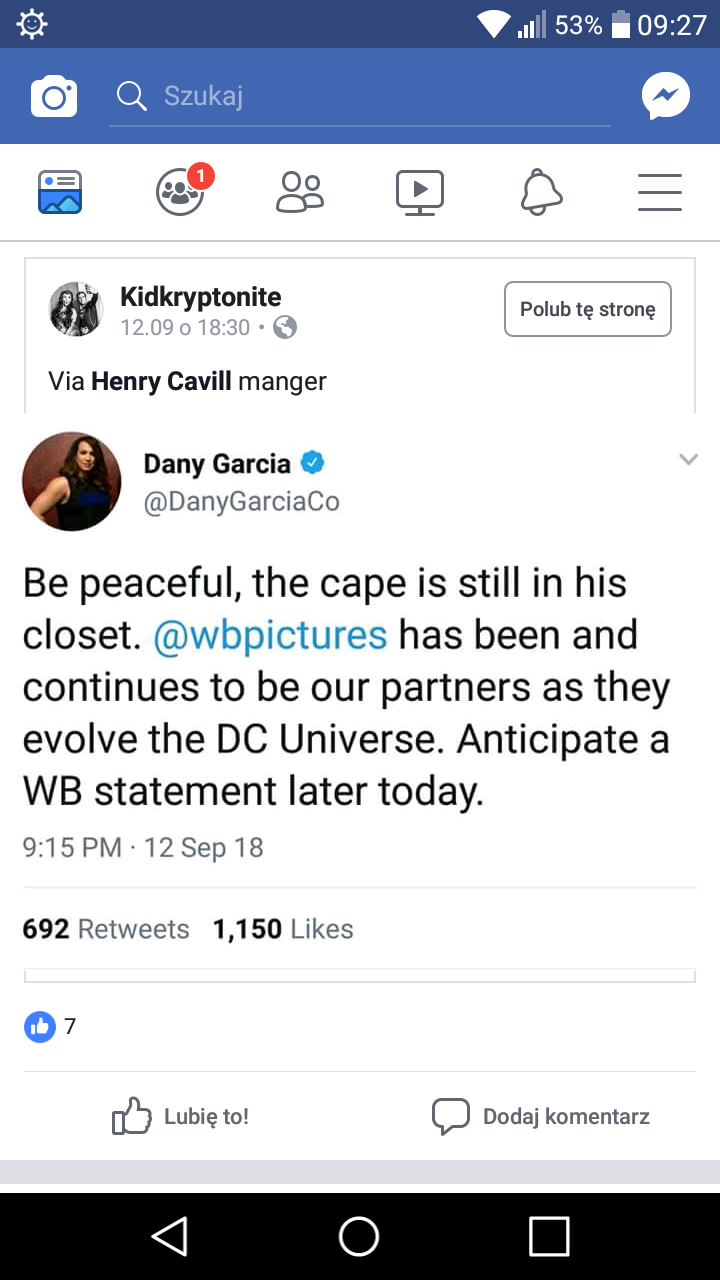Screen dimensions: 720x1280
Task: Tap the Kidkryptonite page avatar
Action: click(76, 309)
